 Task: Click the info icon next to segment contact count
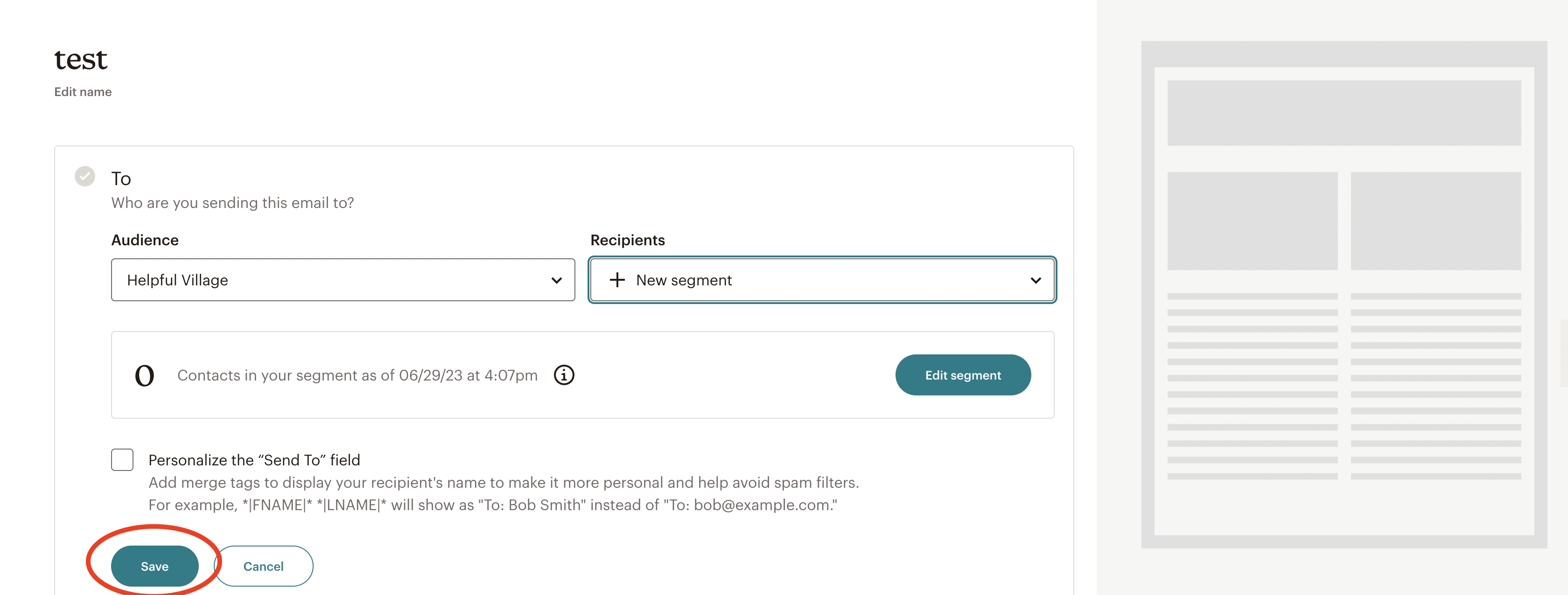(564, 375)
